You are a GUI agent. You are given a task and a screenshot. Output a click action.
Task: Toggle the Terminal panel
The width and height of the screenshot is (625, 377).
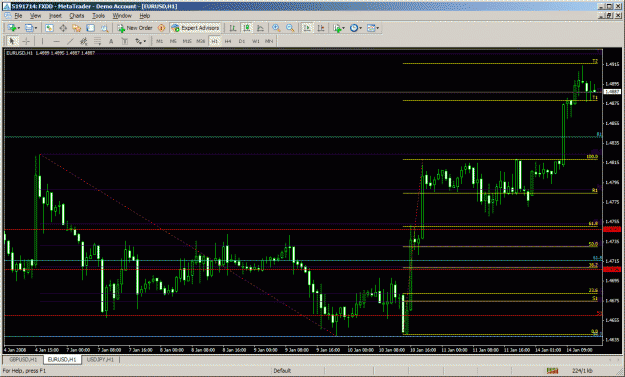tap(90, 28)
